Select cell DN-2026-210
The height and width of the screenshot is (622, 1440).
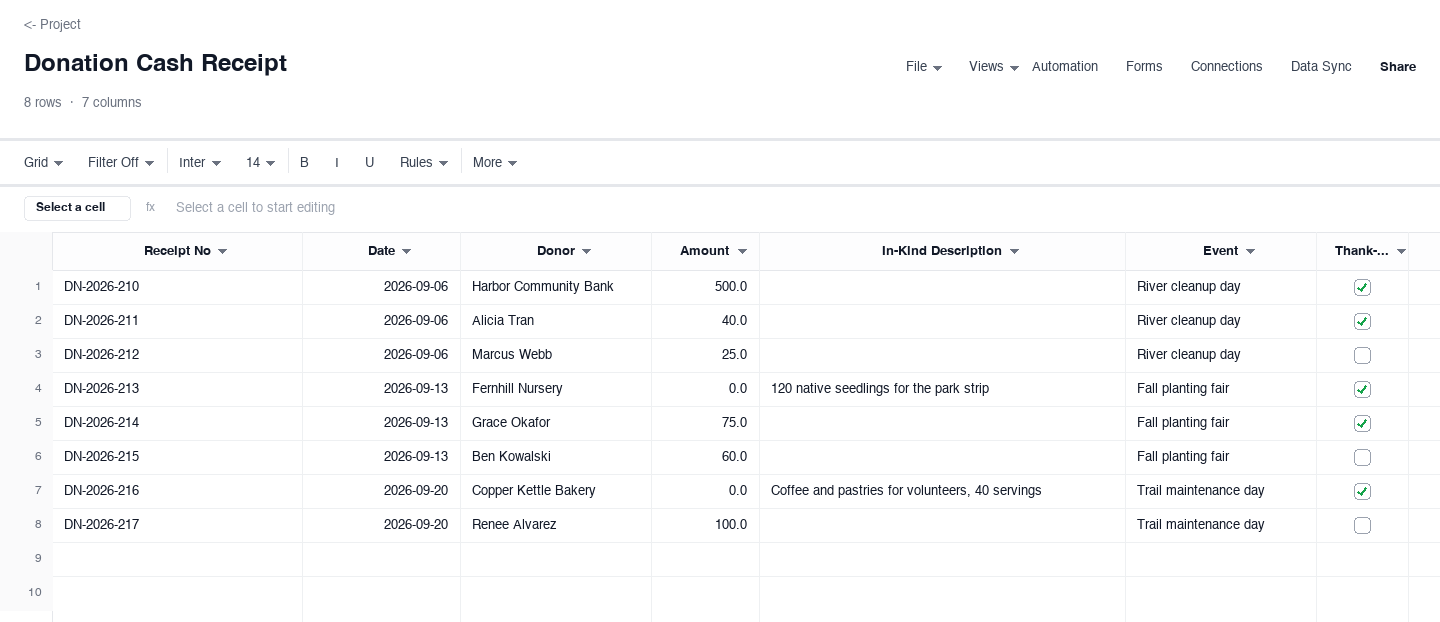[x=177, y=287]
